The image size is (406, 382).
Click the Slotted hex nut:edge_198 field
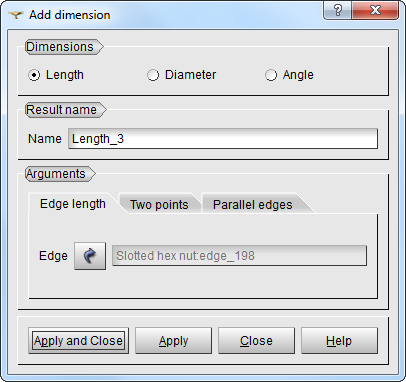point(239,256)
